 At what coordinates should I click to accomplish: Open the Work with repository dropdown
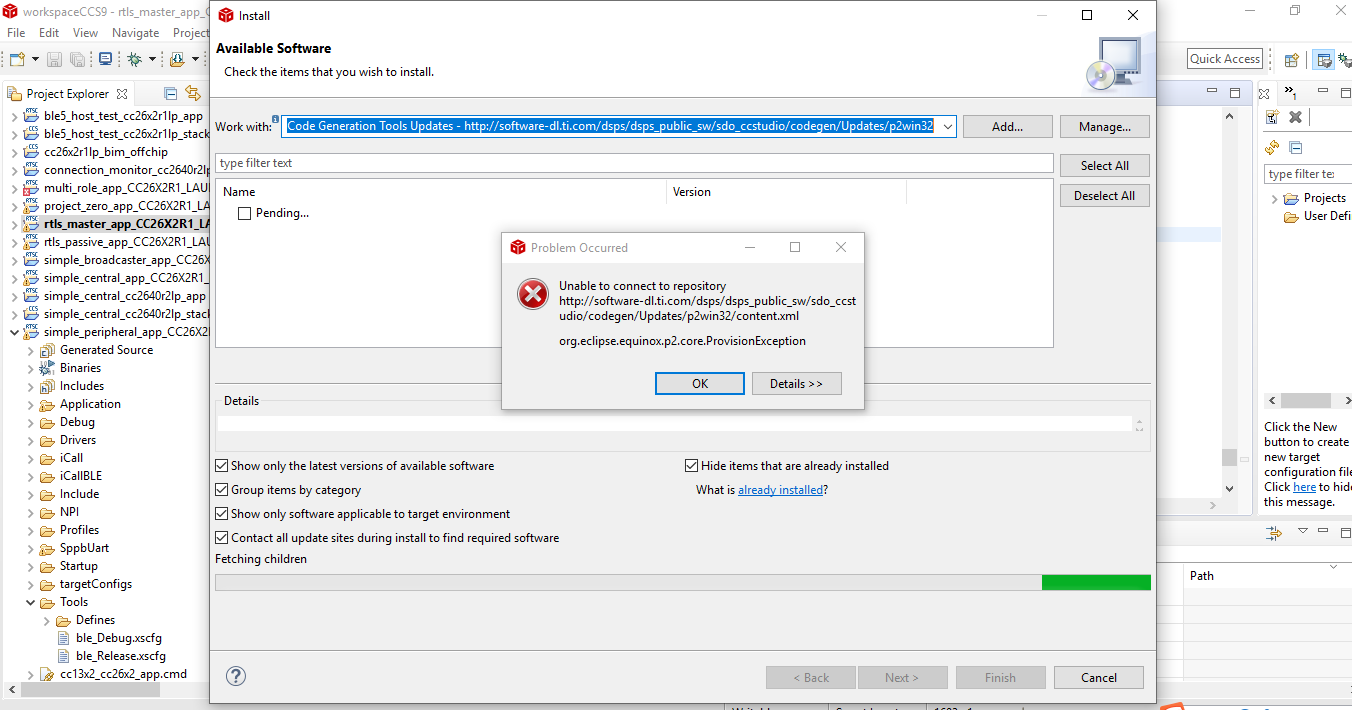click(x=946, y=126)
